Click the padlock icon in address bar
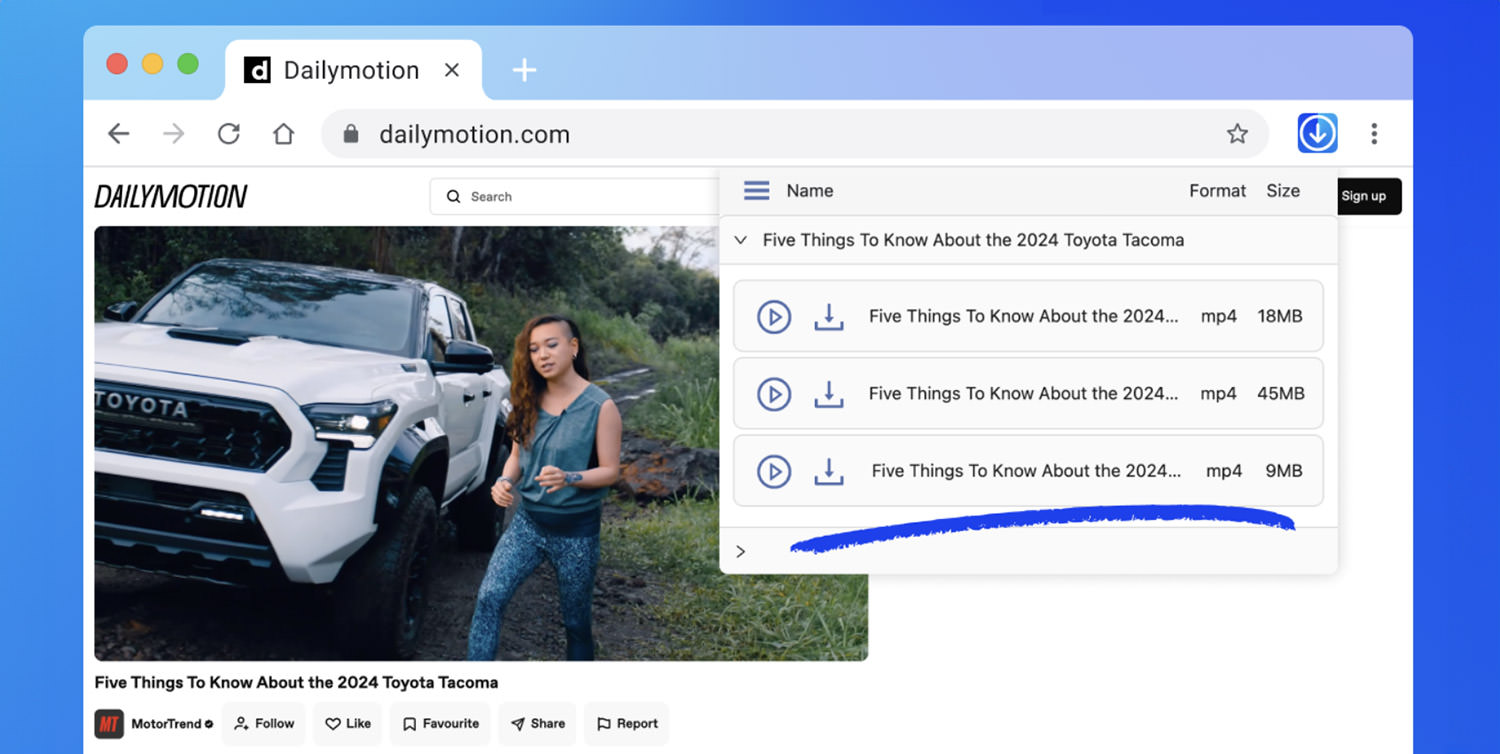Screen dimensions: 1500x754 (350, 134)
